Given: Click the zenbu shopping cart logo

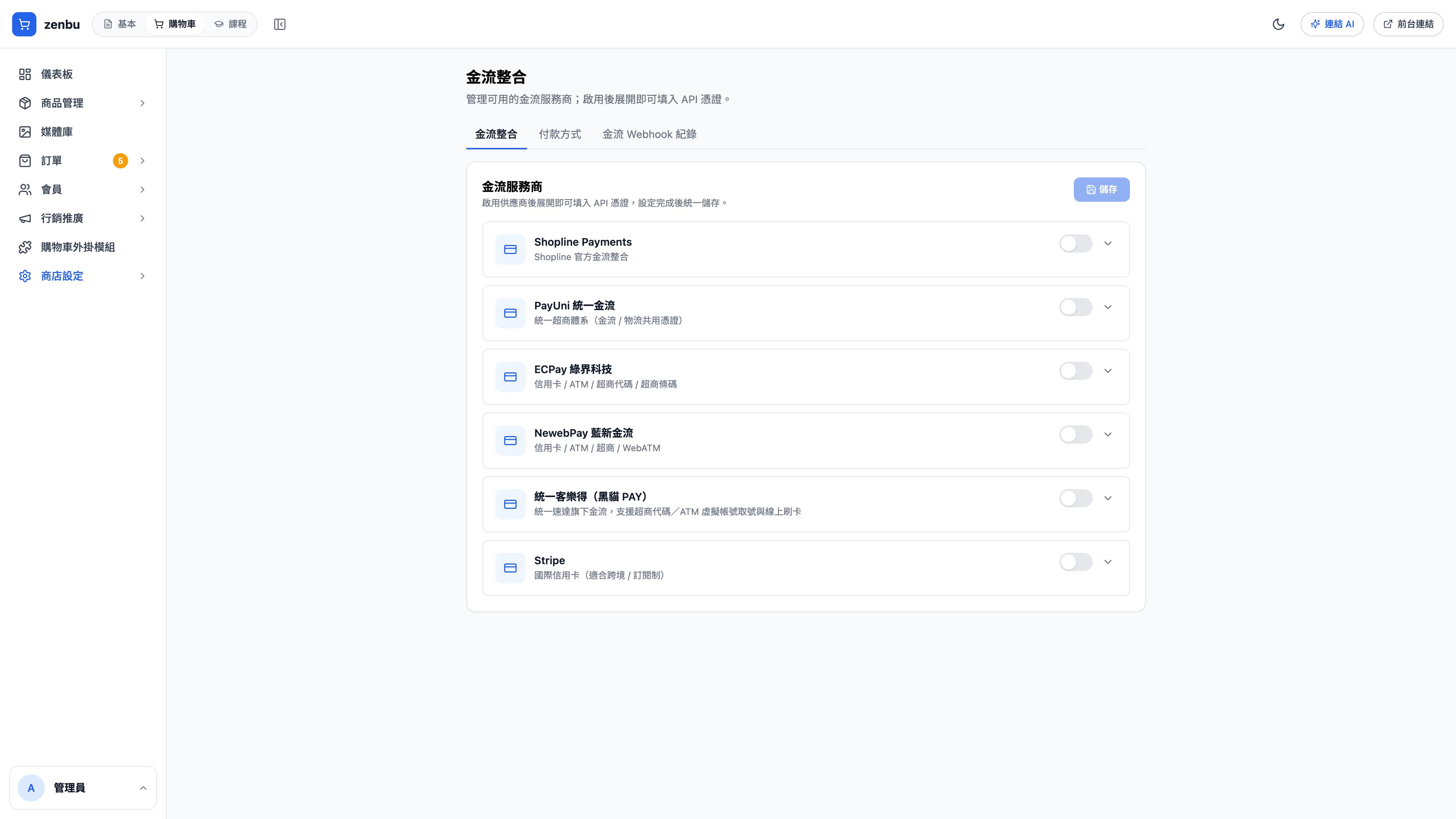Looking at the screenshot, I should [x=24, y=24].
